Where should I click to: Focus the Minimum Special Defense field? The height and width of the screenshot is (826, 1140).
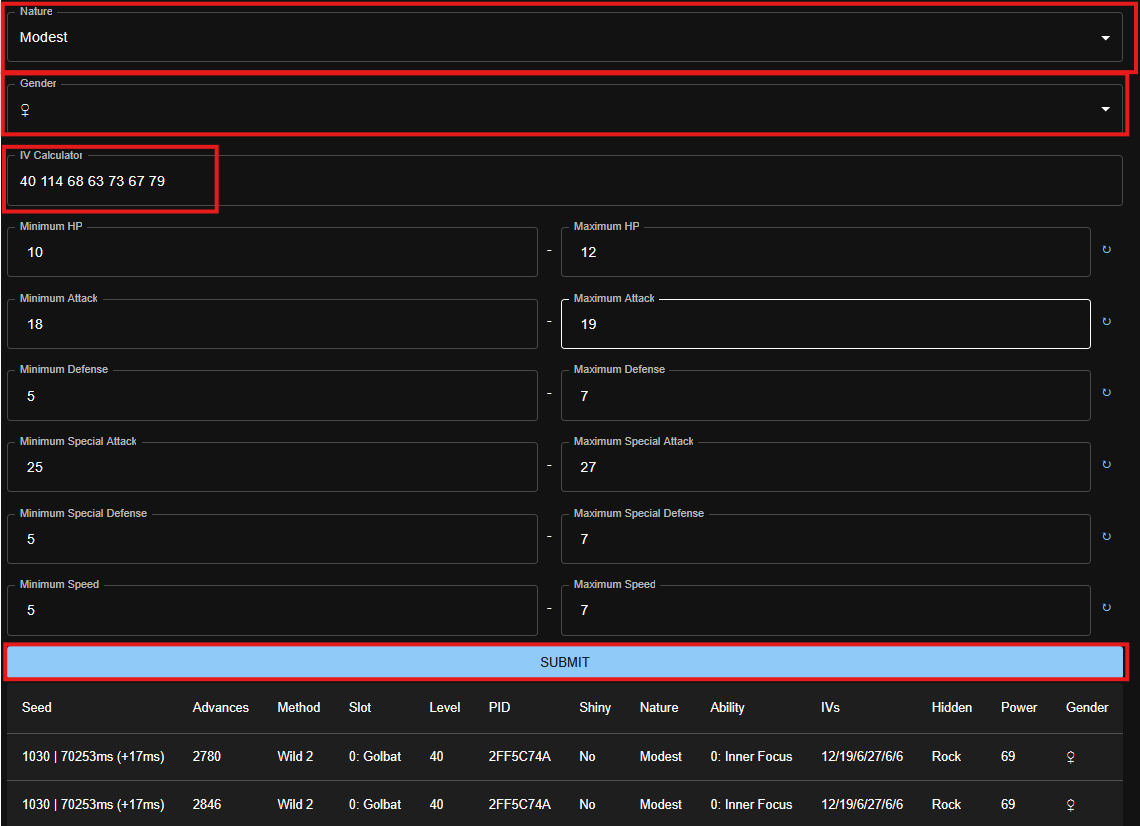(272, 540)
